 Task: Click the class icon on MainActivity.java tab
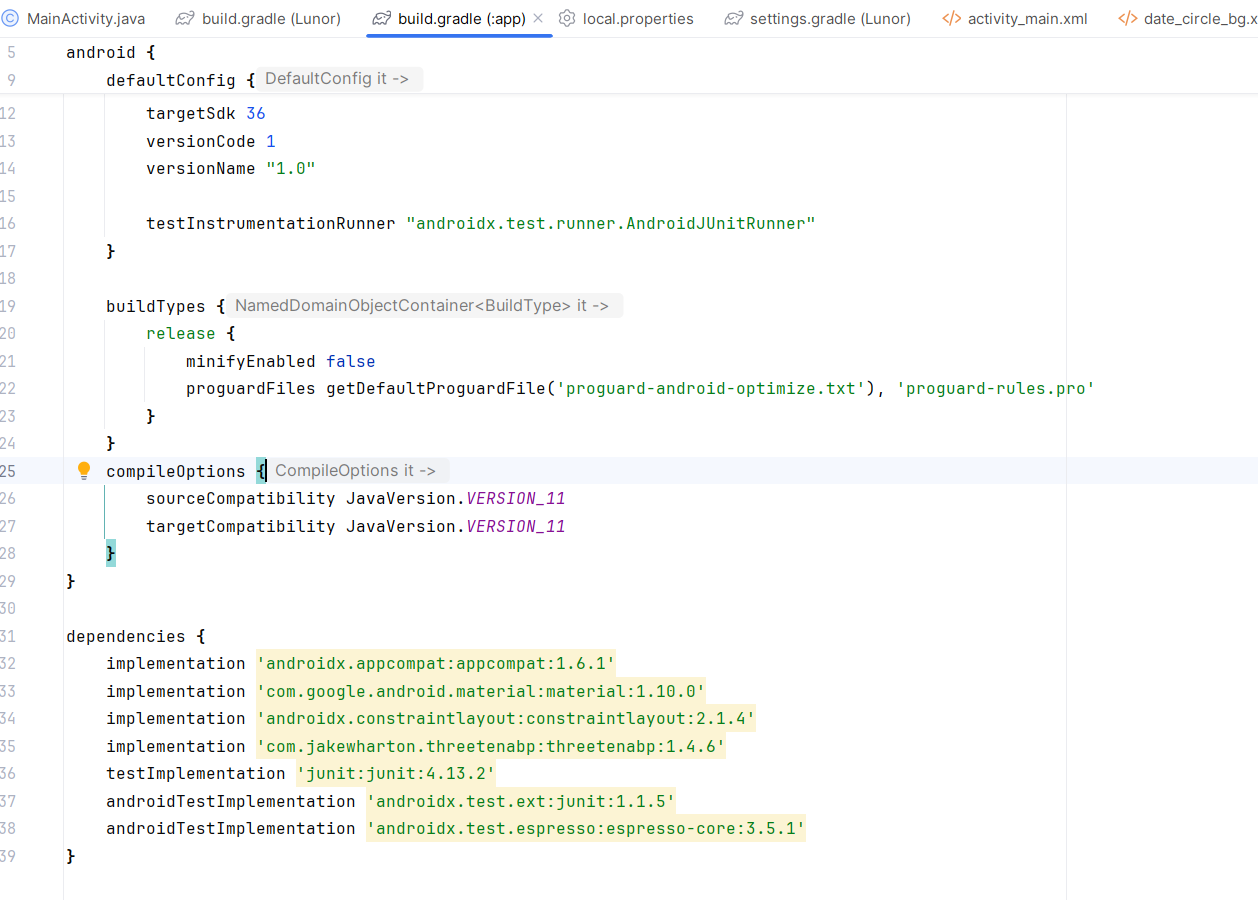pyautogui.click(x=11, y=19)
